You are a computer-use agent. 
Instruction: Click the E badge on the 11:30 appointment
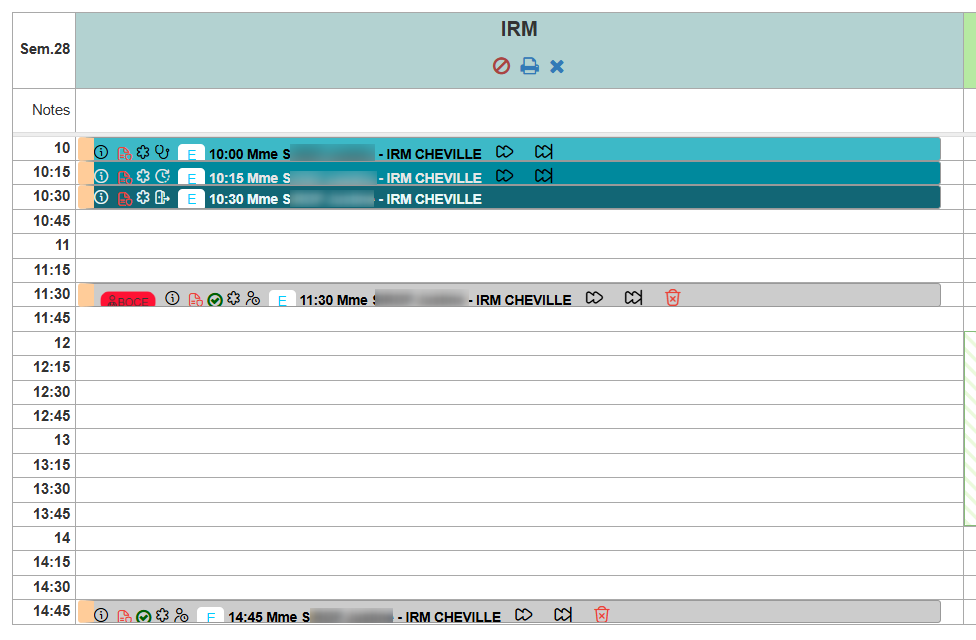[282, 299]
